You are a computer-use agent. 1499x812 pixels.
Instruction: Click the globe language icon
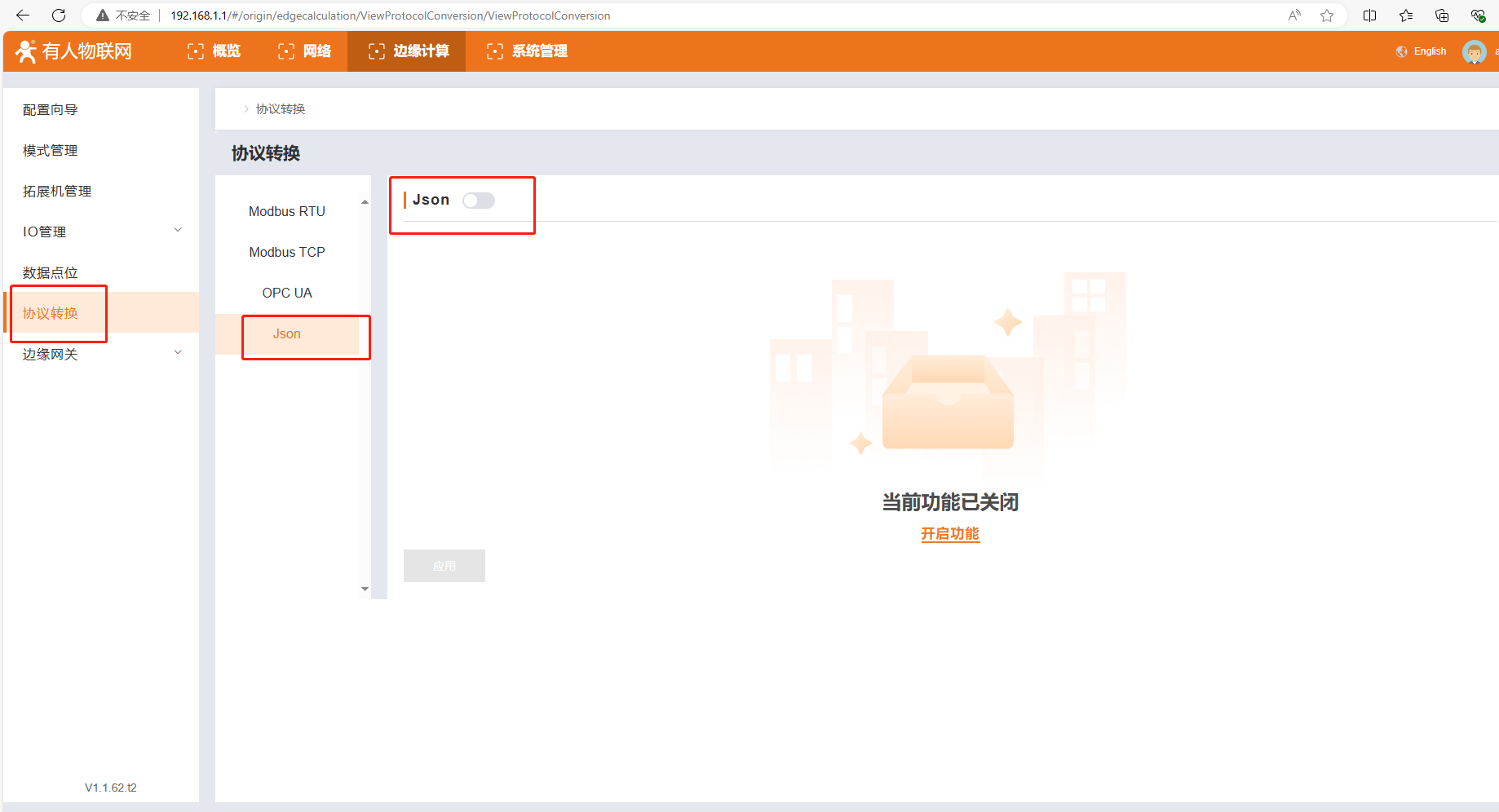click(1402, 51)
